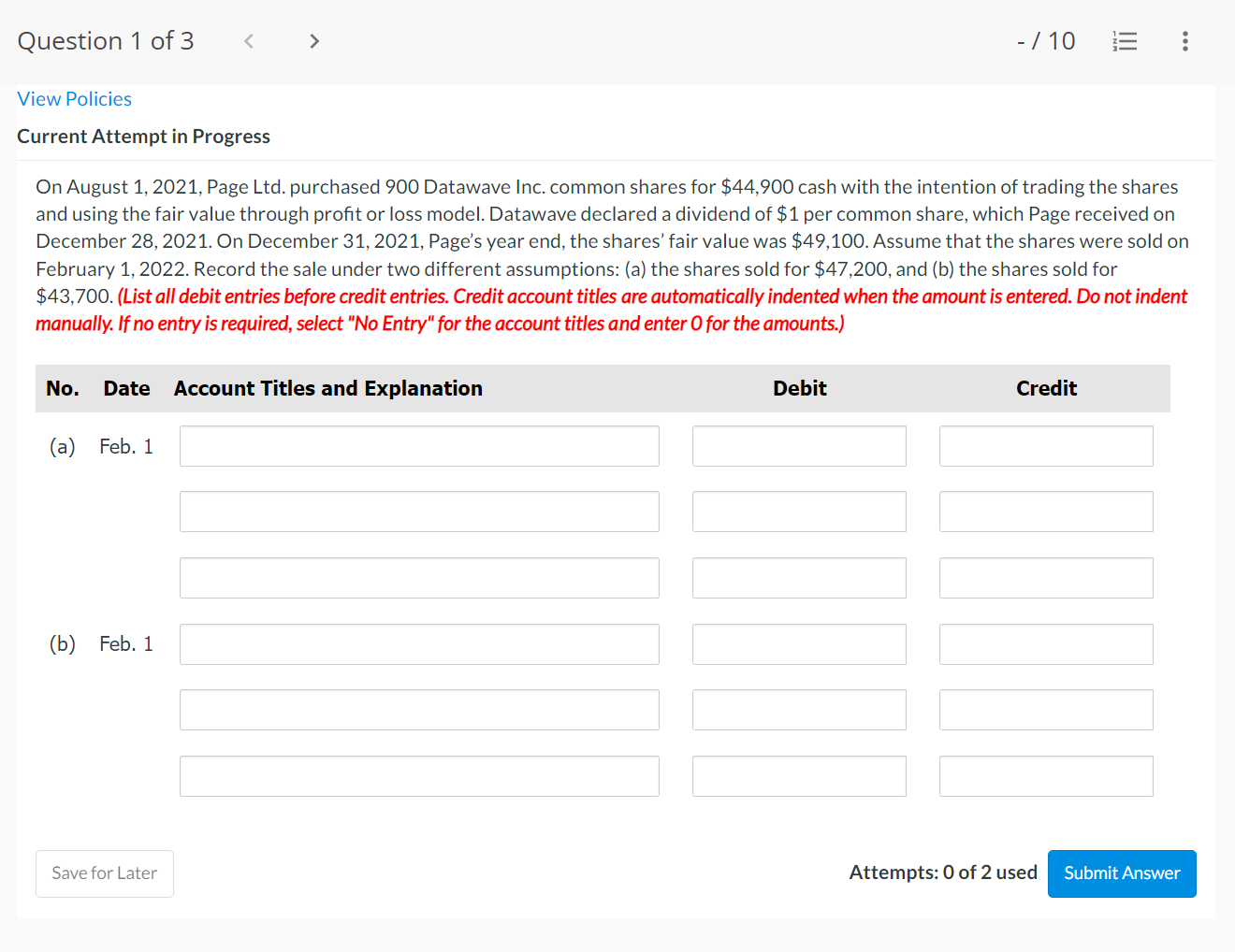The height and width of the screenshot is (952, 1235).
Task: Open the View Policies link
Action: (75, 99)
